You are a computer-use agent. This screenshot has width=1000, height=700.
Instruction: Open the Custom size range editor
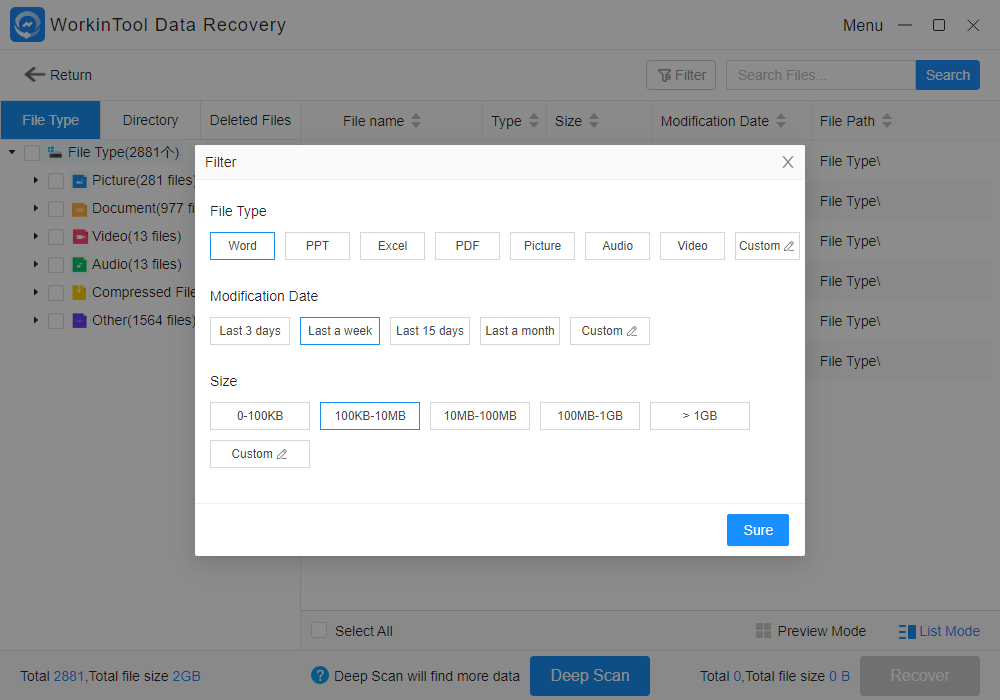point(260,454)
